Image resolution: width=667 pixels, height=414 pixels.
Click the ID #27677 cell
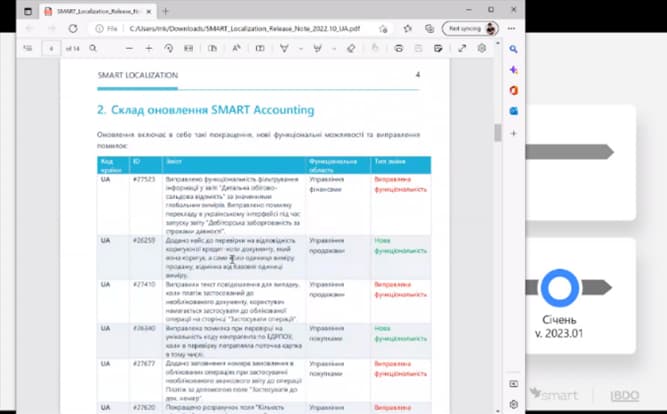pos(144,364)
